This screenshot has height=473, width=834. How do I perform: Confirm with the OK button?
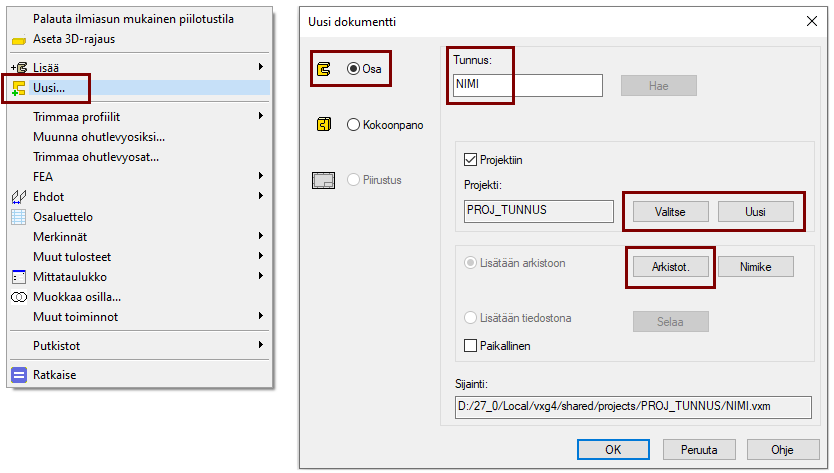(613, 450)
